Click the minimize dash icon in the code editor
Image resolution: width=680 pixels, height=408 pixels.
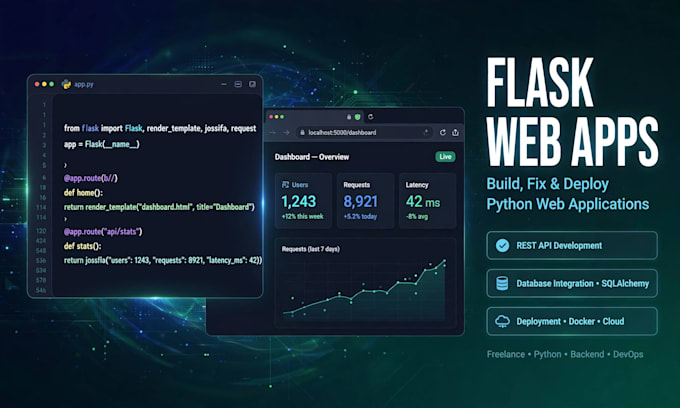[x=224, y=84]
